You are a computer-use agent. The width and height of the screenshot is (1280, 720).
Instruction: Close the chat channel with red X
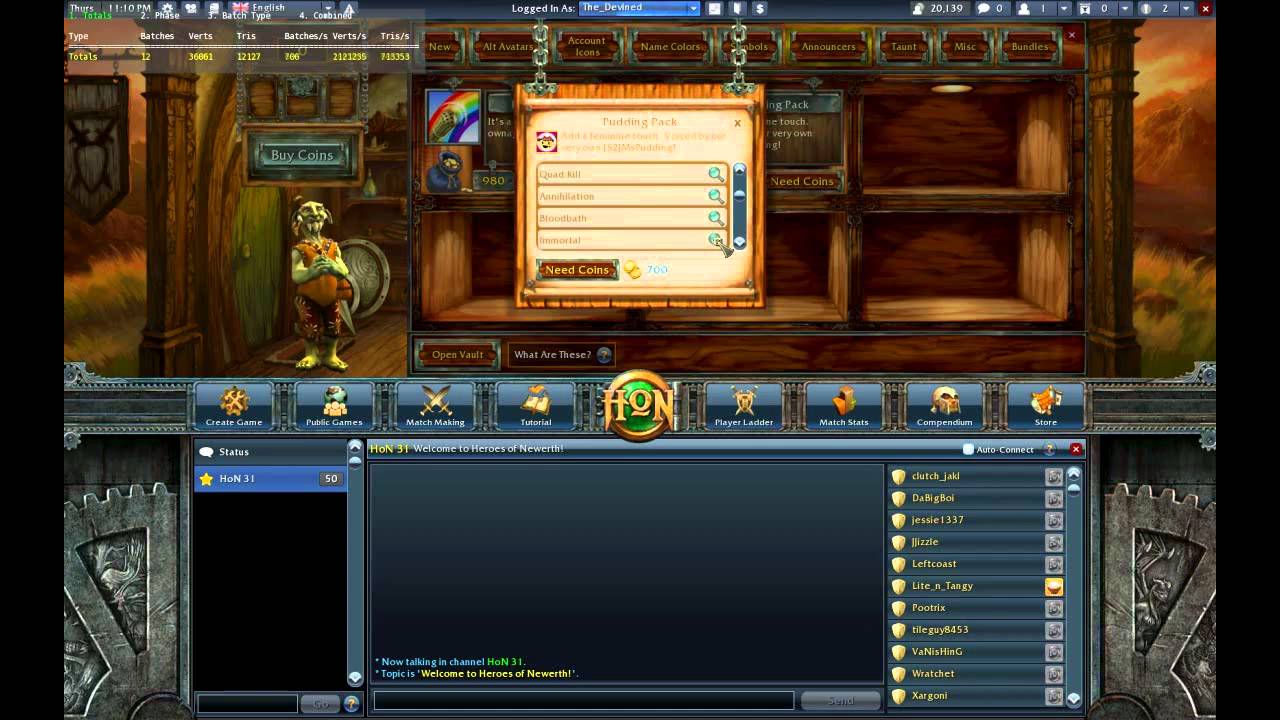point(1076,449)
